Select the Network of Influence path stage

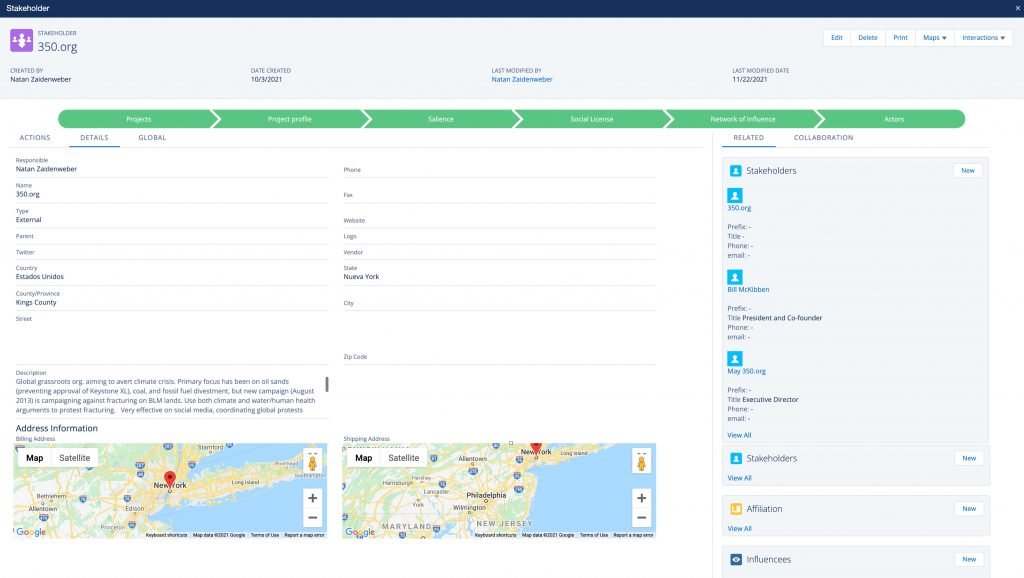pyautogui.click(x=743, y=119)
